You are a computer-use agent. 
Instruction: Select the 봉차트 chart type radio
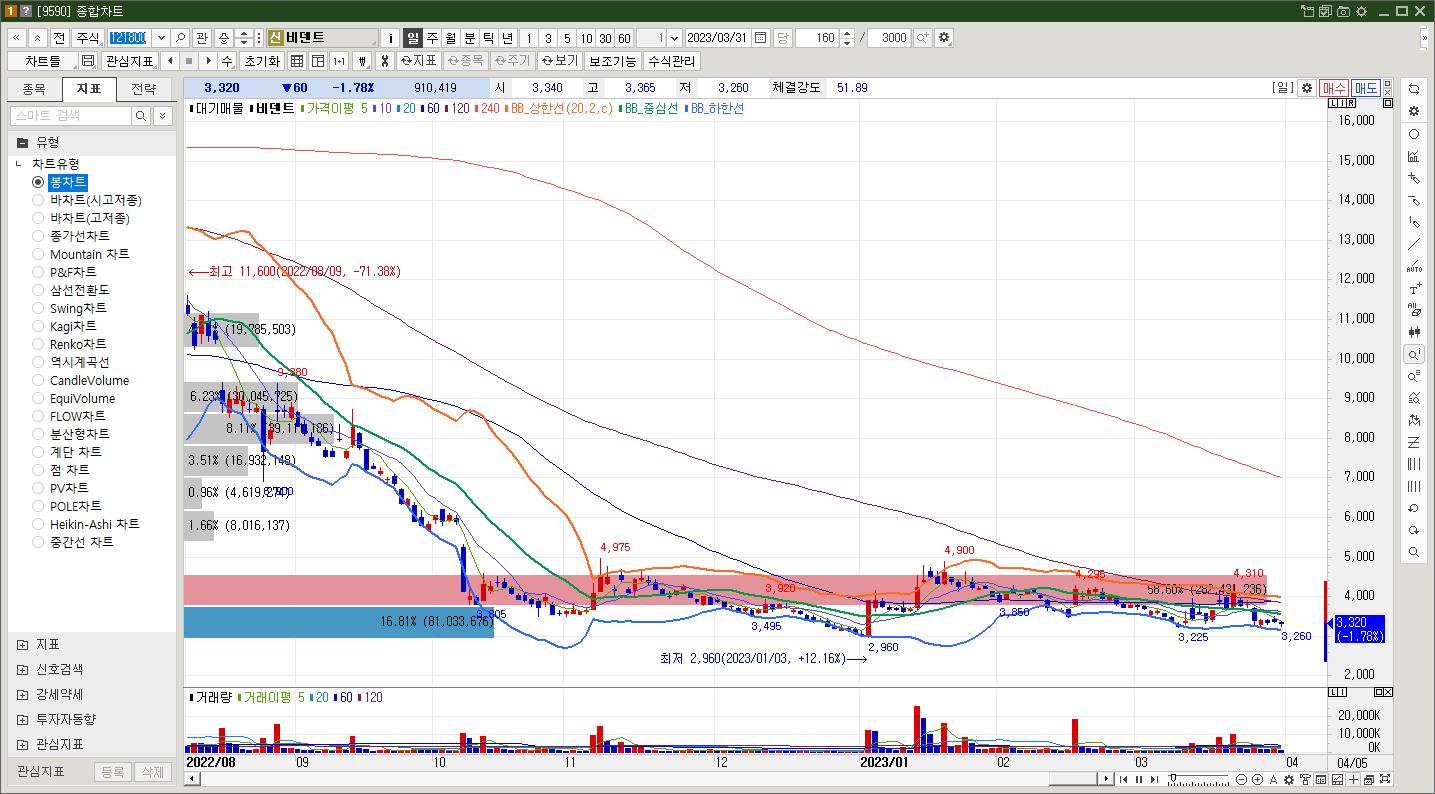pyautogui.click(x=38, y=182)
